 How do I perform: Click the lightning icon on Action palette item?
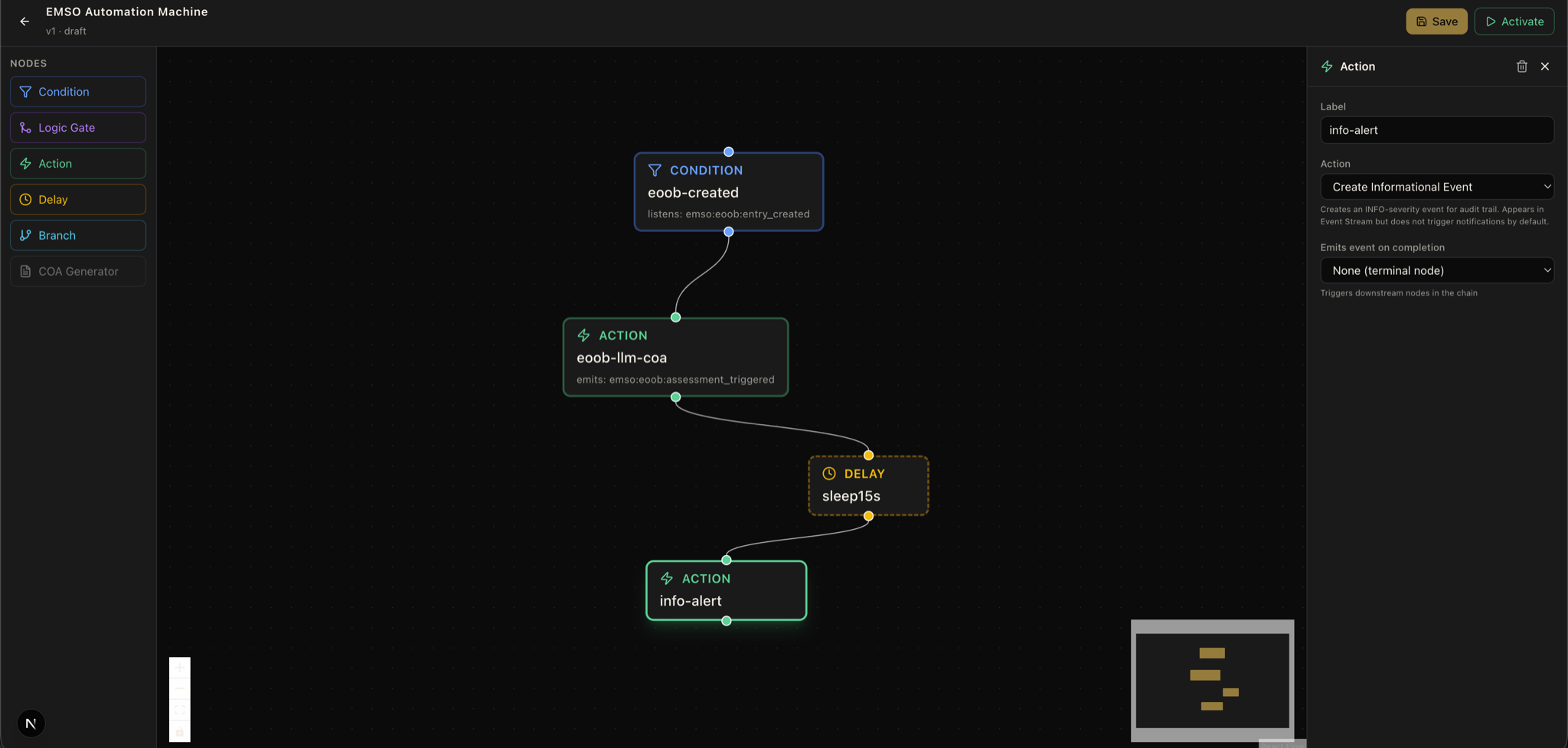coord(25,164)
